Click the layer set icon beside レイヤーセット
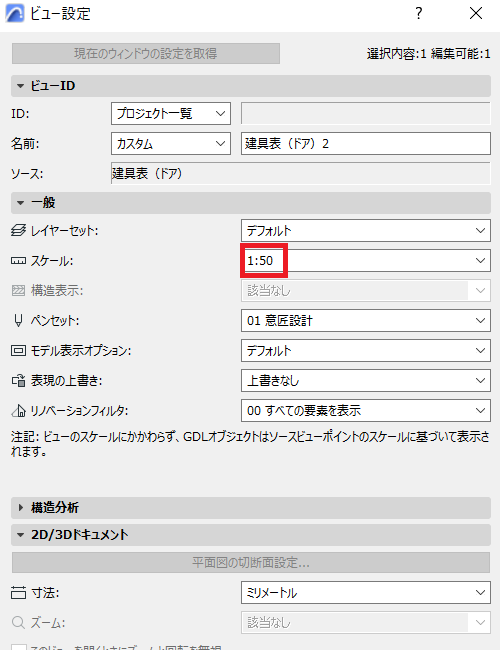Screen dimensions: 500x650 [x=18, y=230]
